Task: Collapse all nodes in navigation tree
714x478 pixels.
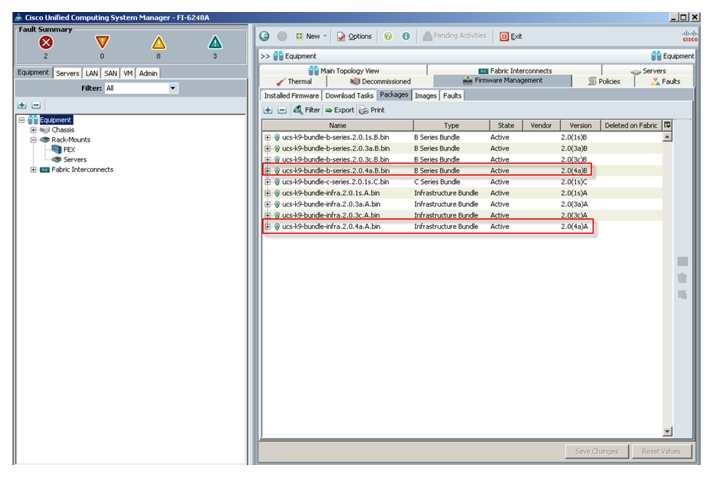Action: [x=36, y=106]
